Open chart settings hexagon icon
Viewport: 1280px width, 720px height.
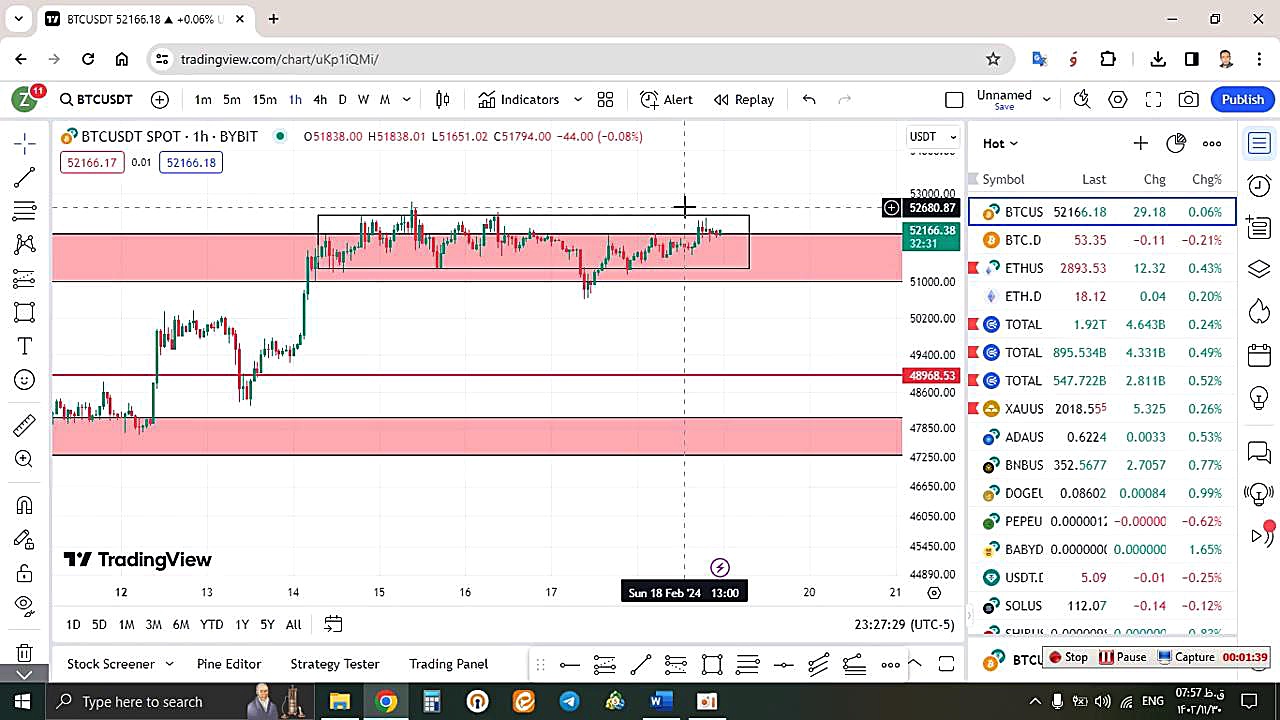click(1118, 99)
